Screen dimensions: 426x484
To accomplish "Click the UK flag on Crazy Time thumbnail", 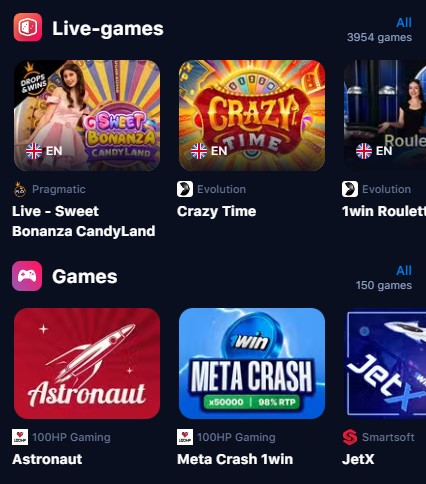I will (x=199, y=151).
